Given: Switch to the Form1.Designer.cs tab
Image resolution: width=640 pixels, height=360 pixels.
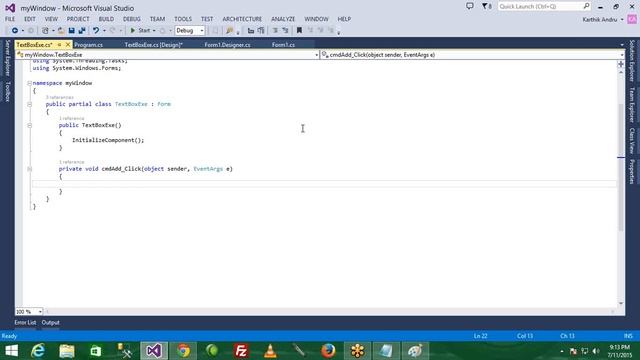Looking at the screenshot, I should (x=227, y=45).
